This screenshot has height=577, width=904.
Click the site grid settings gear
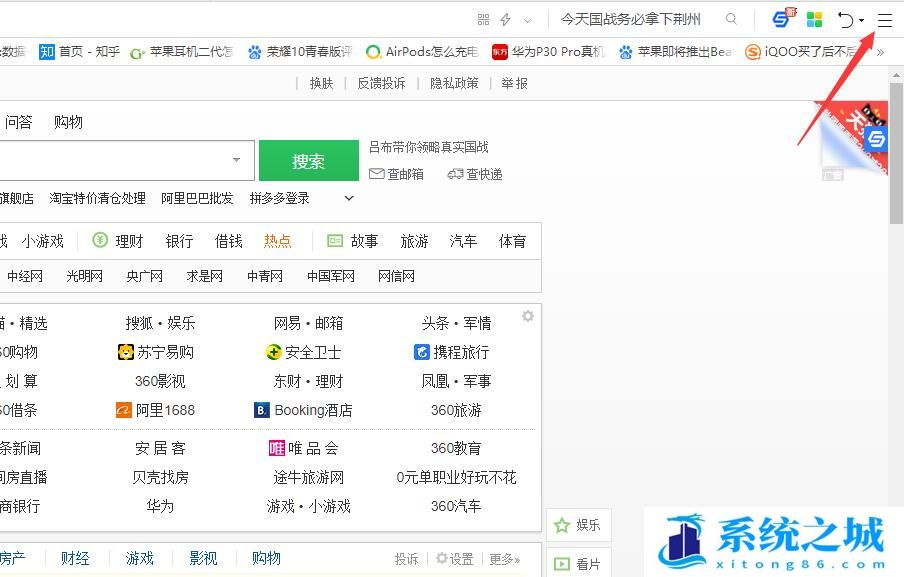click(528, 316)
